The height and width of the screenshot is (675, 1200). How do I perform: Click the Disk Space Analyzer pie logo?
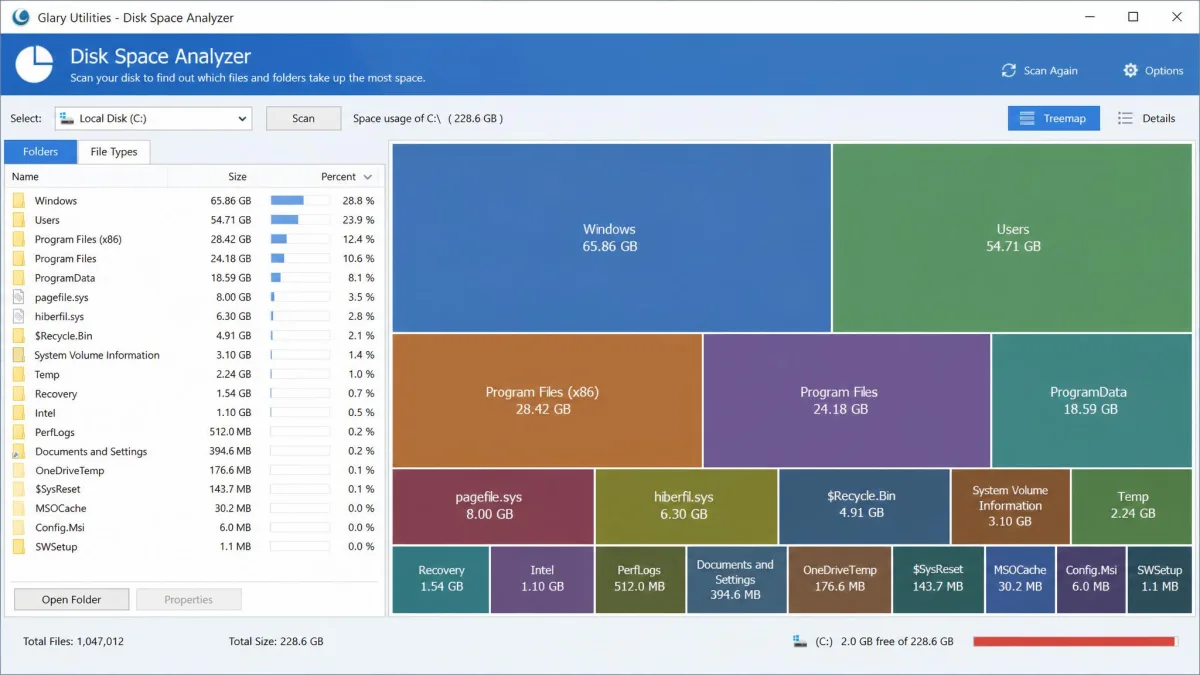[35, 65]
